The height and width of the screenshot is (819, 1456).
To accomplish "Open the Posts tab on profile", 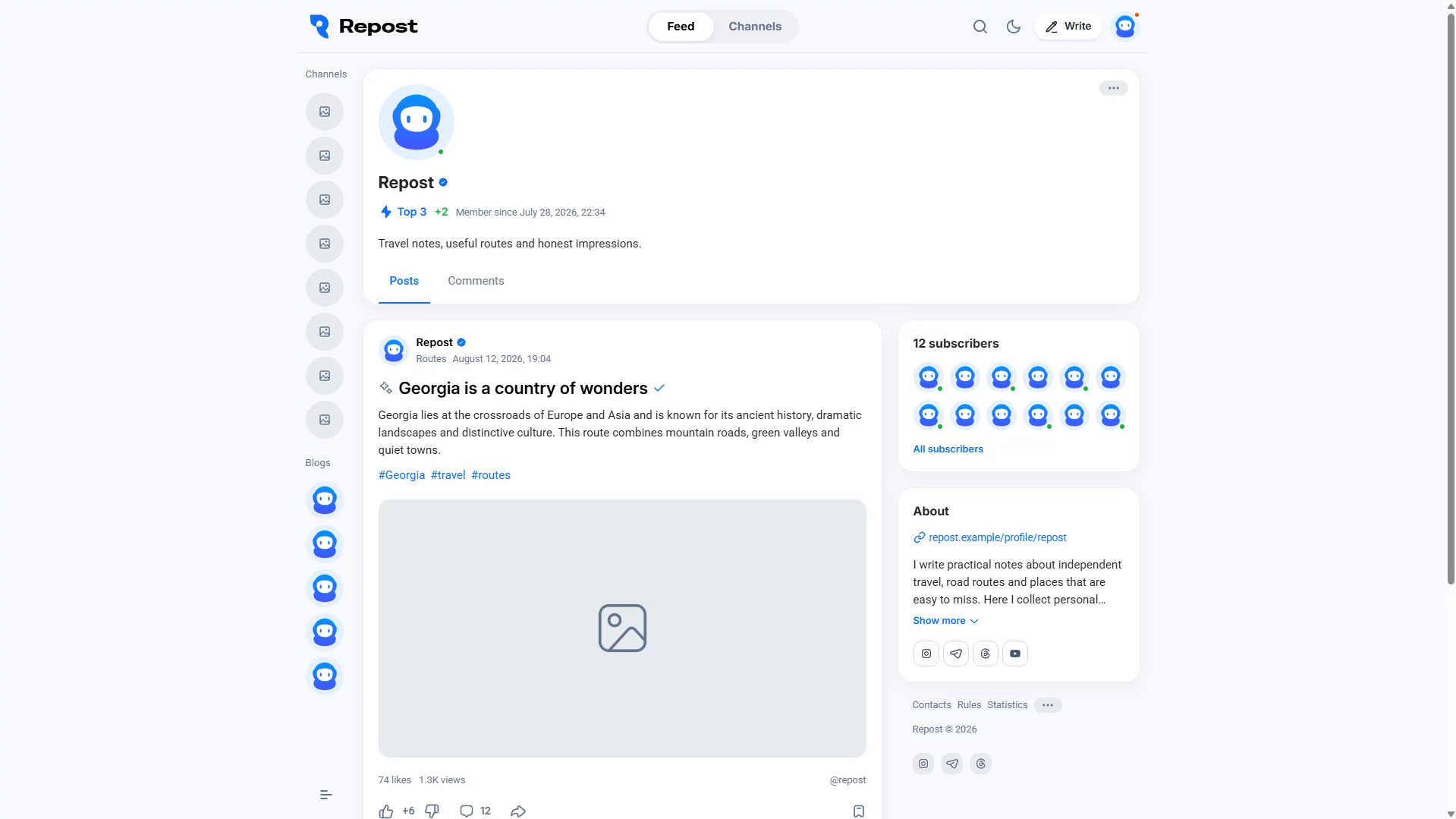I will pyautogui.click(x=404, y=281).
